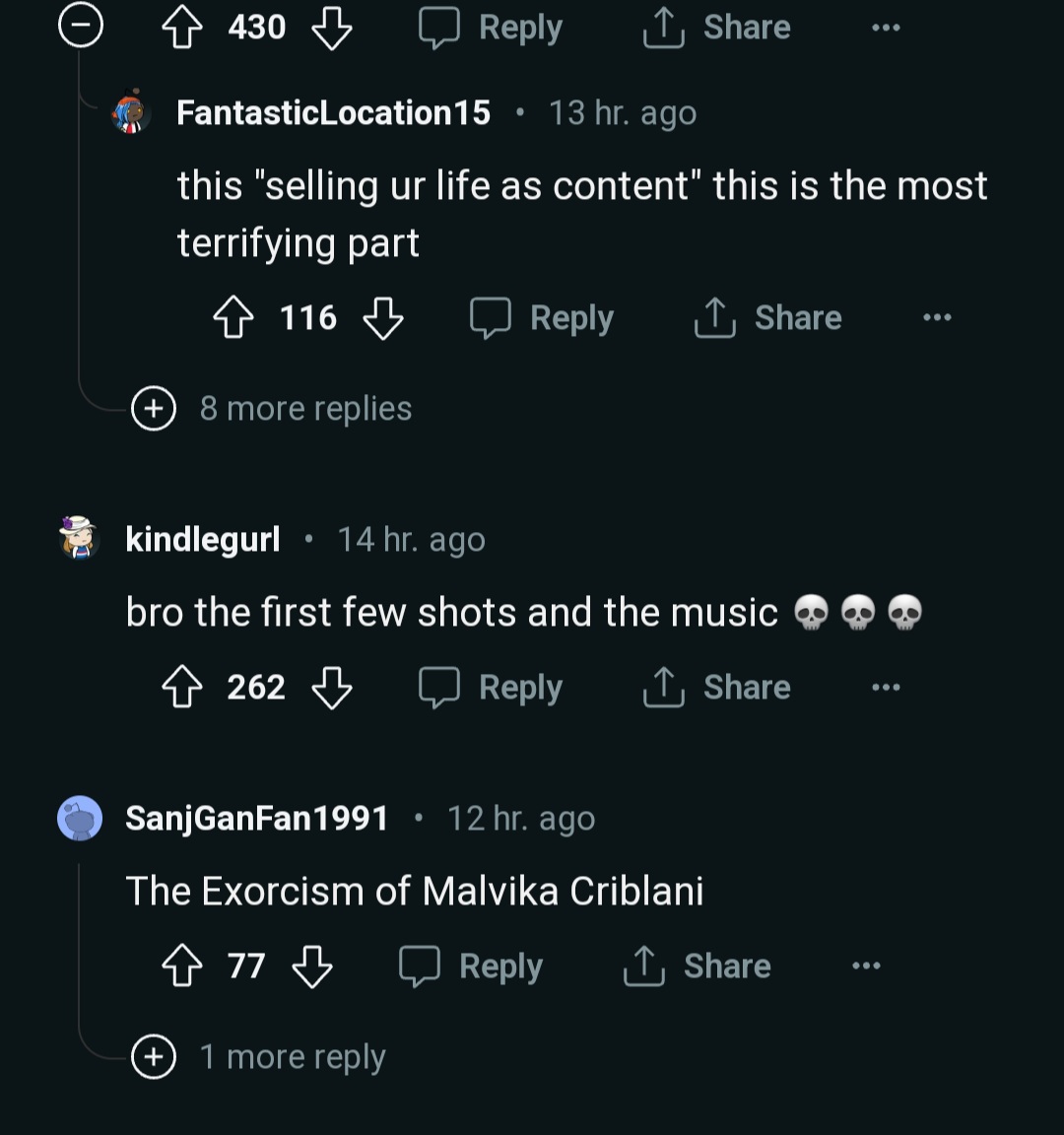
Task: Upvote the top comment with 430 votes
Action: [x=181, y=28]
